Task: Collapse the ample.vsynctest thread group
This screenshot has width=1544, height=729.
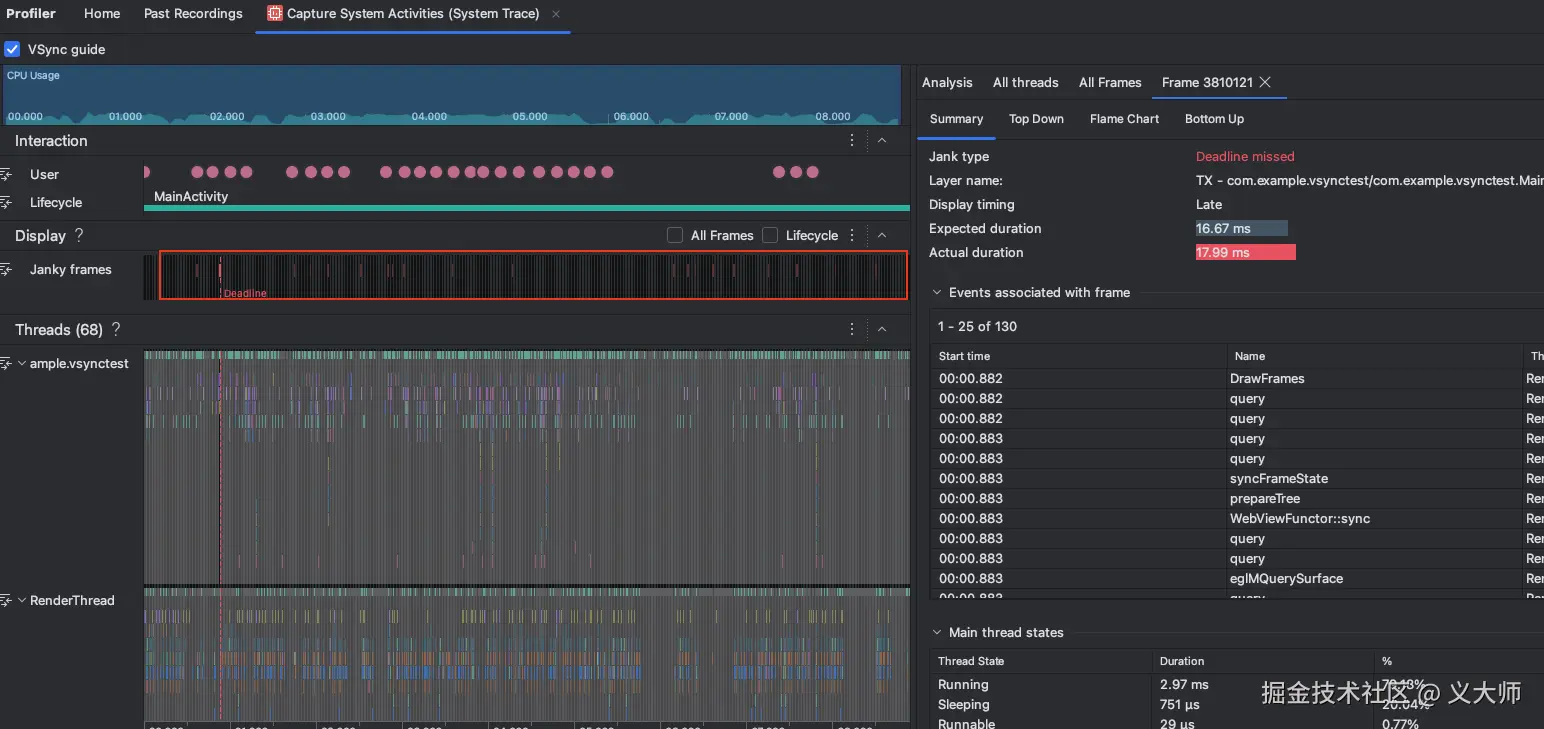Action: [x=21, y=364]
